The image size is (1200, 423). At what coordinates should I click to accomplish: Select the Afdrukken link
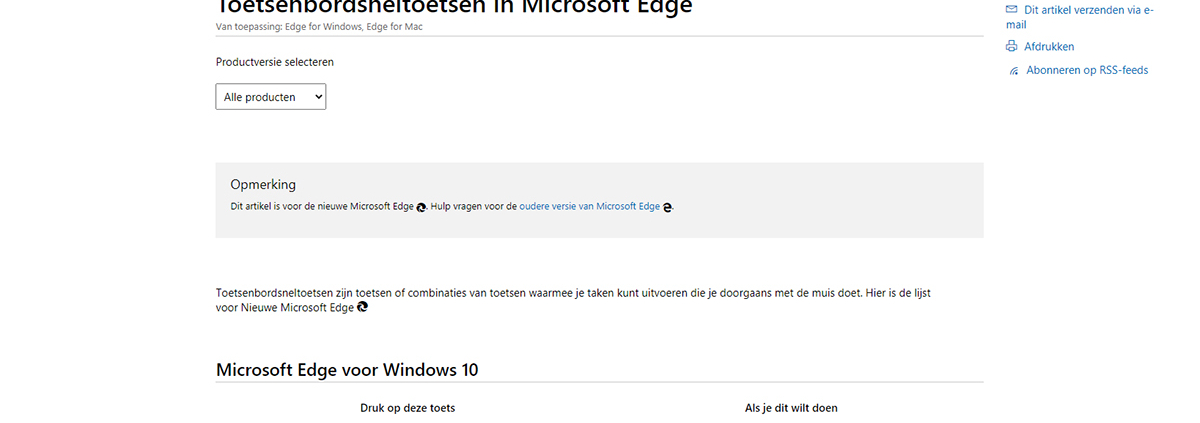click(1049, 46)
